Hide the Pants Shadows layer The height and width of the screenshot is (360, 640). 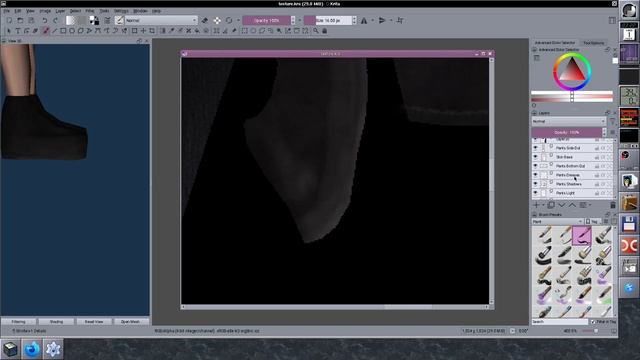(535, 184)
